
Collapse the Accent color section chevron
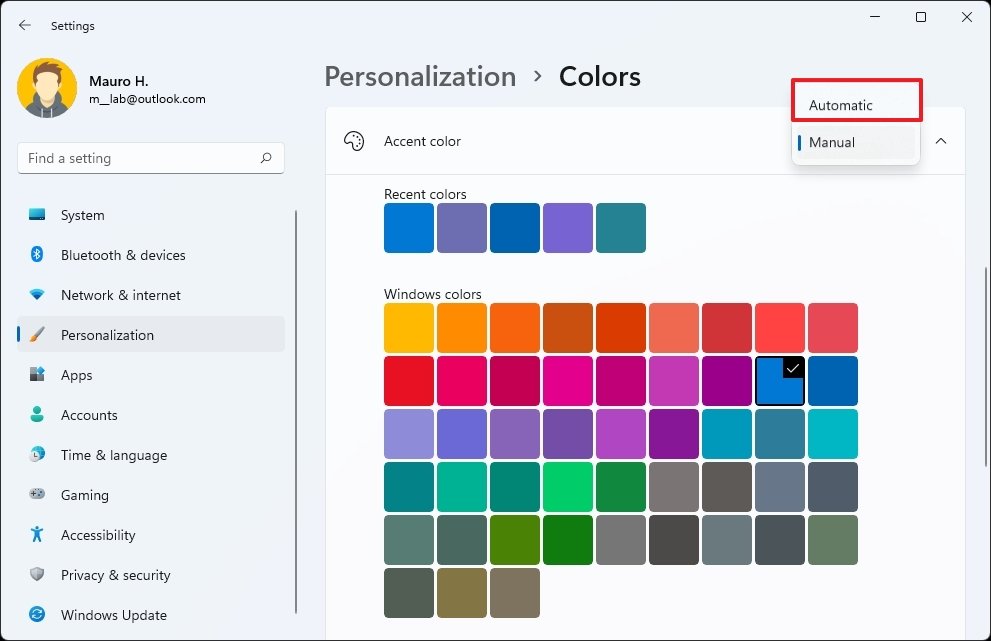(940, 141)
